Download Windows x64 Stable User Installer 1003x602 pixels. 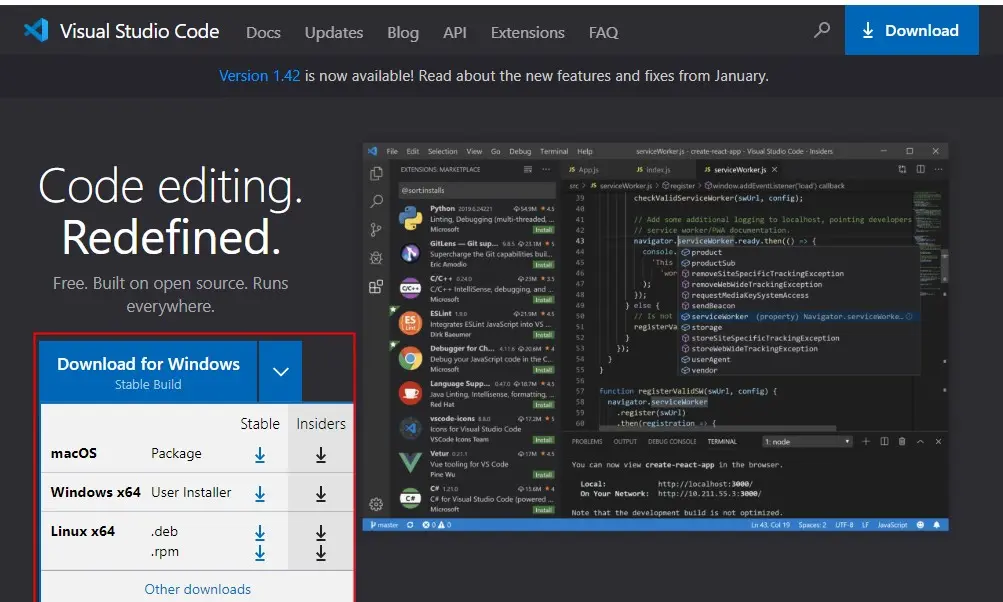click(x=260, y=494)
